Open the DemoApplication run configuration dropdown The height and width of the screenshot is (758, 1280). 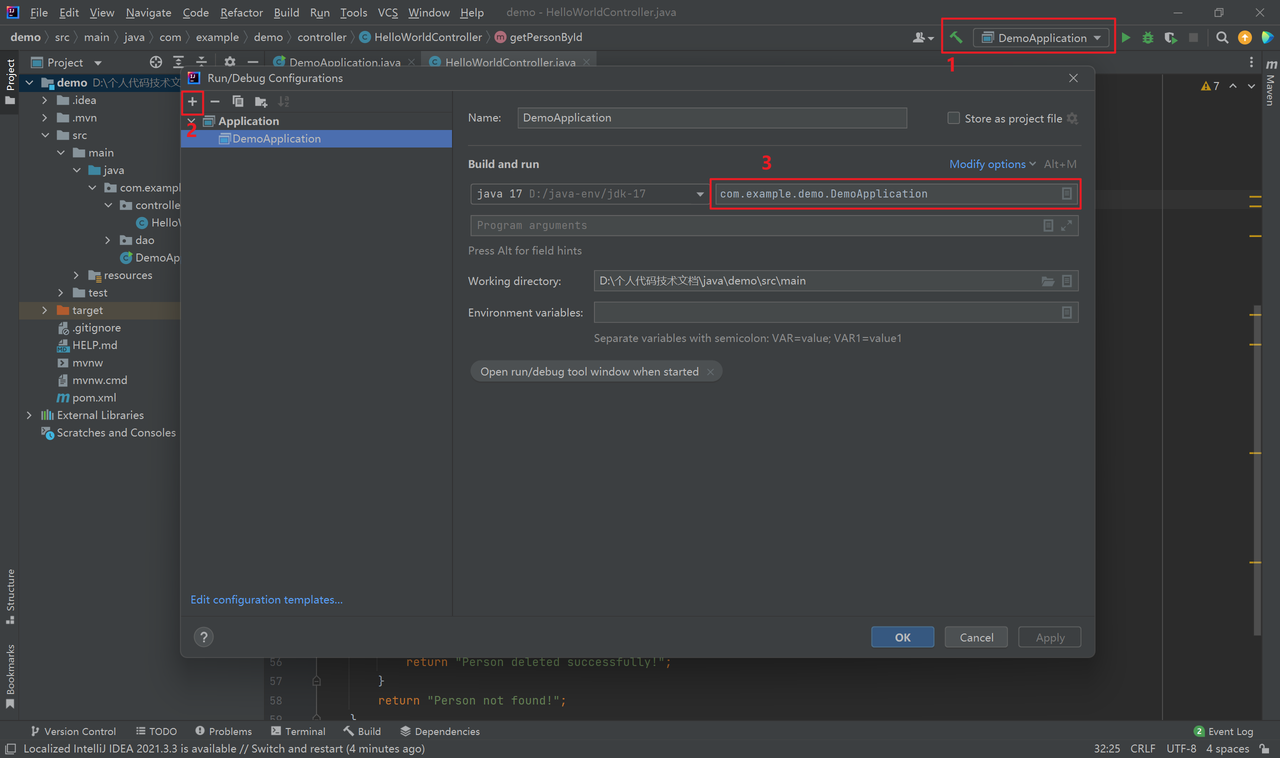[x=1041, y=38]
